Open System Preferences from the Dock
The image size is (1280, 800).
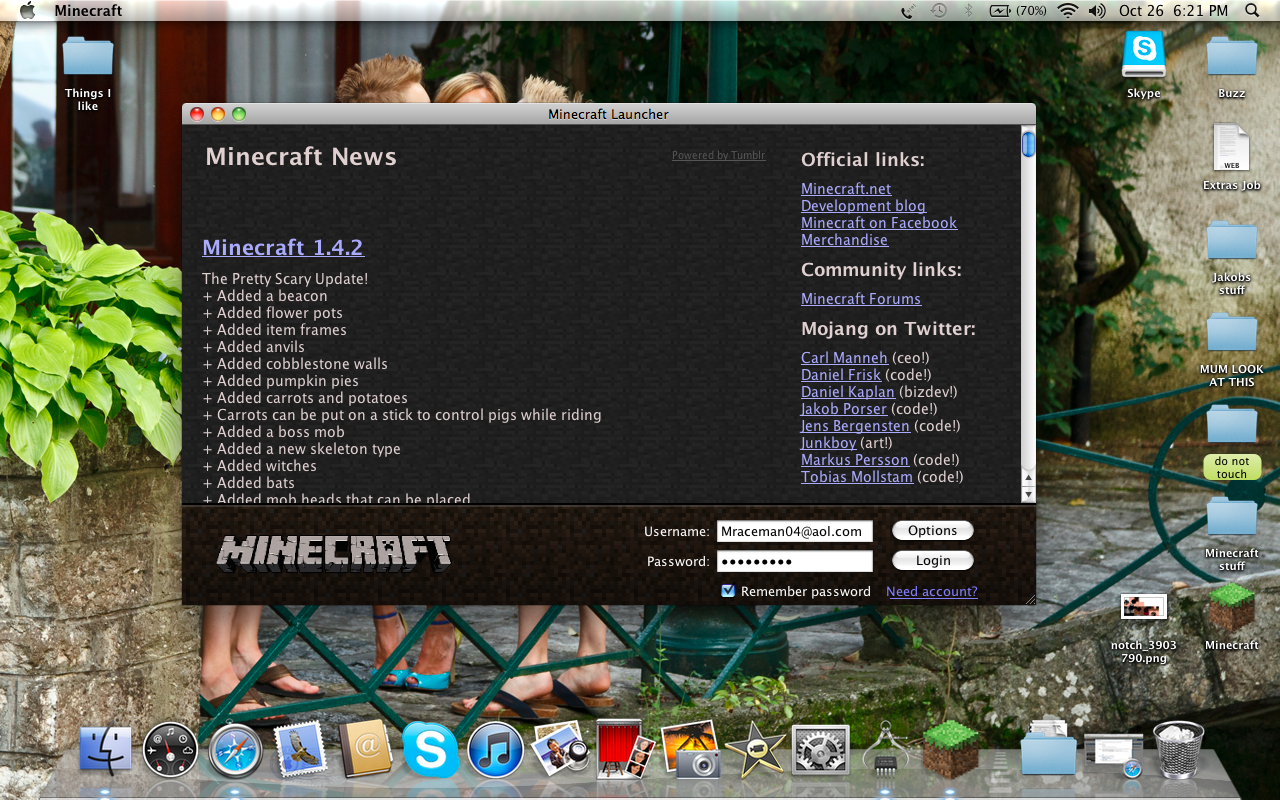[x=820, y=751]
